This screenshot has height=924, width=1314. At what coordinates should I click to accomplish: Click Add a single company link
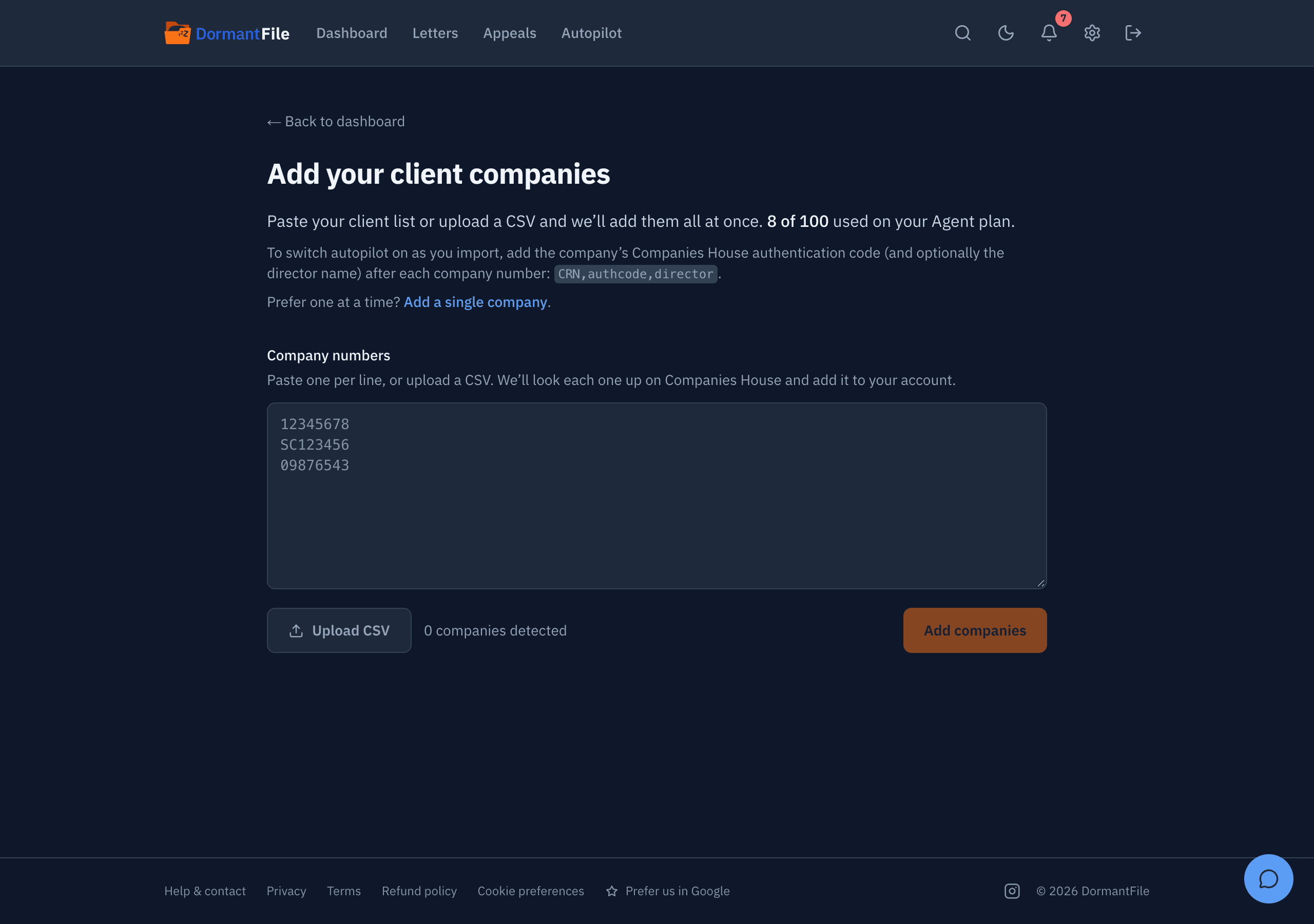tap(475, 302)
